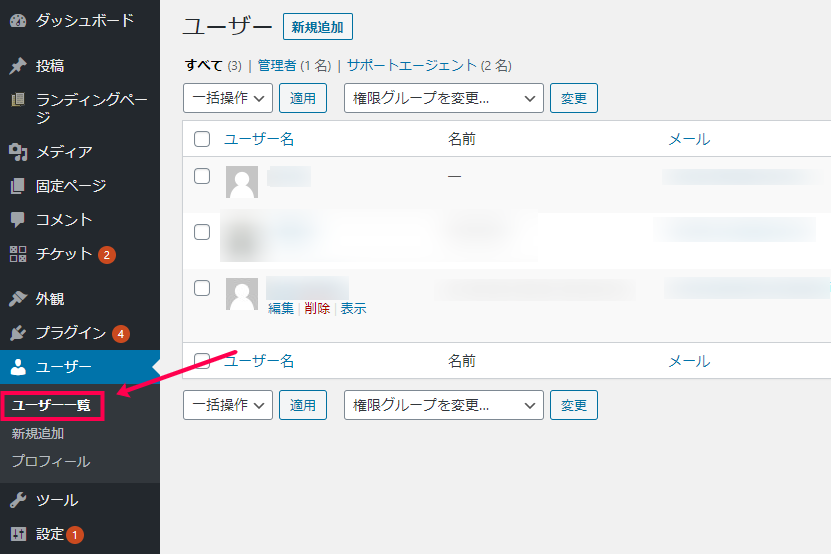Click the bottom 適用 button
This screenshot has width=831, height=554.
point(303,405)
